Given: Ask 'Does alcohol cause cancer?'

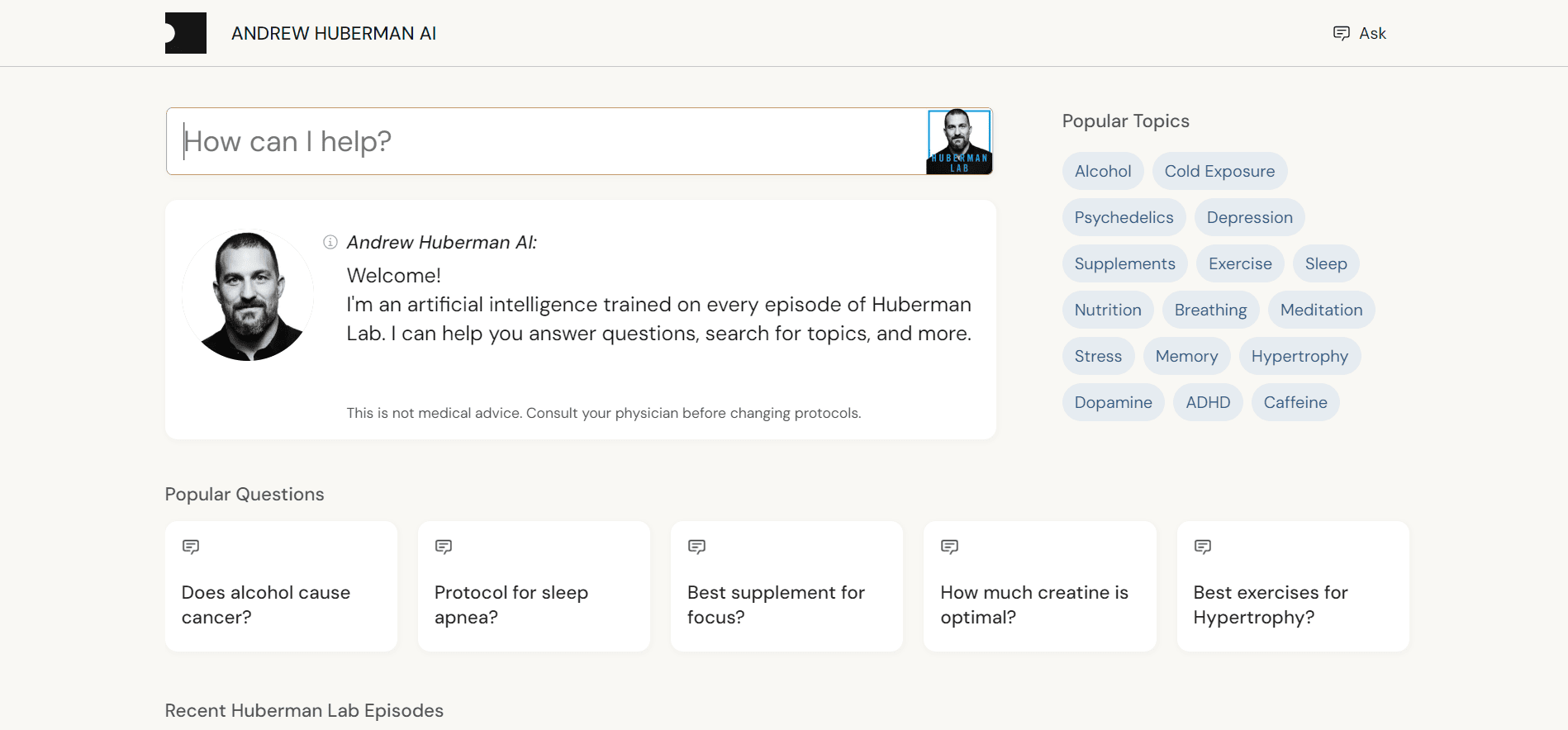Looking at the screenshot, I should [x=281, y=586].
